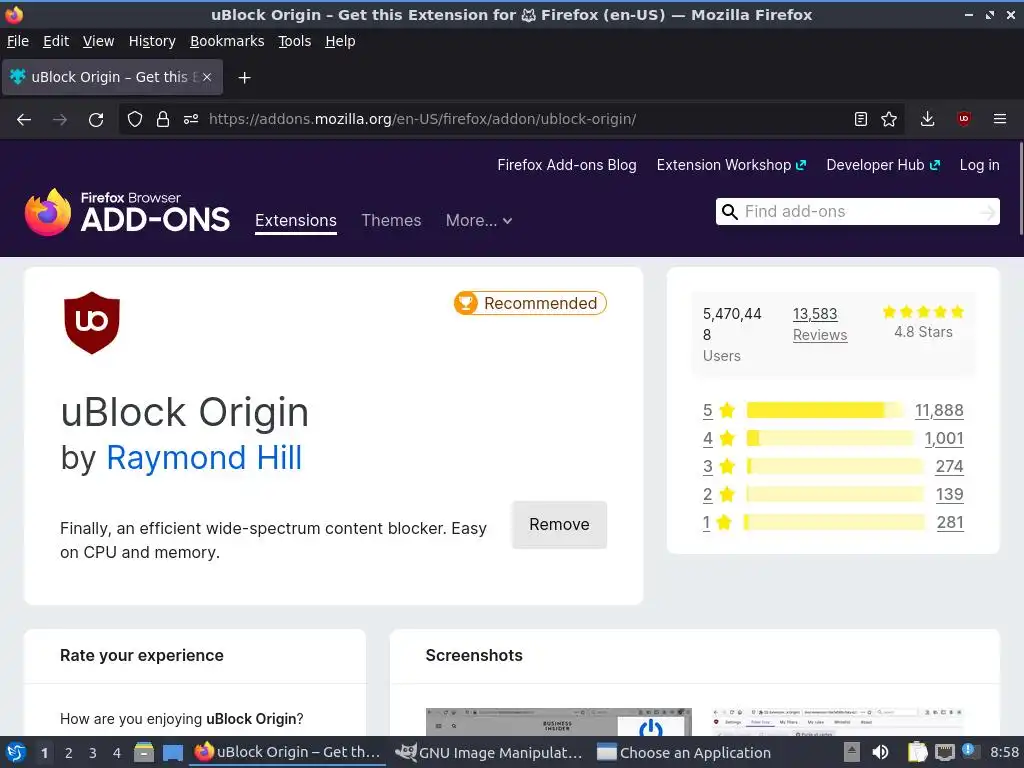Viewport: 1024px width, 768px height.
Task: Click notification icon in system tray
Action: (x=969, y=751)
